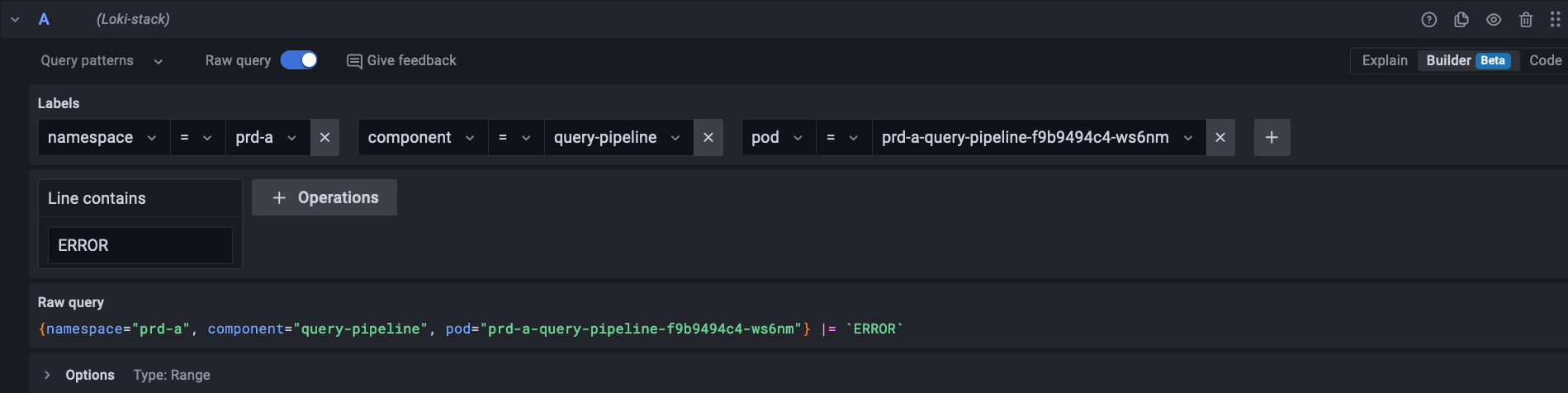
Task: Toggle query A visibility eye icon
Action: coord(1494,20)
